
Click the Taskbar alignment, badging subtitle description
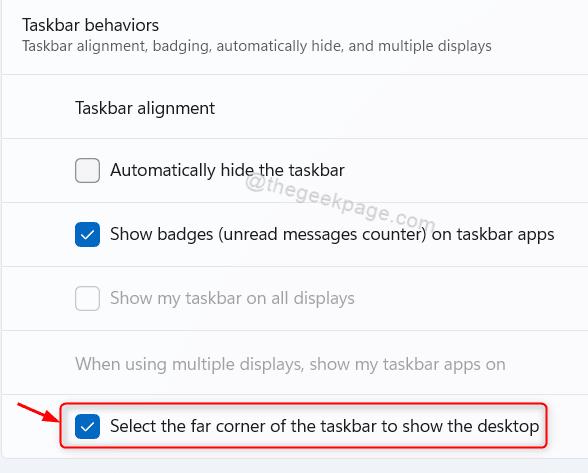tap(257, 46)
